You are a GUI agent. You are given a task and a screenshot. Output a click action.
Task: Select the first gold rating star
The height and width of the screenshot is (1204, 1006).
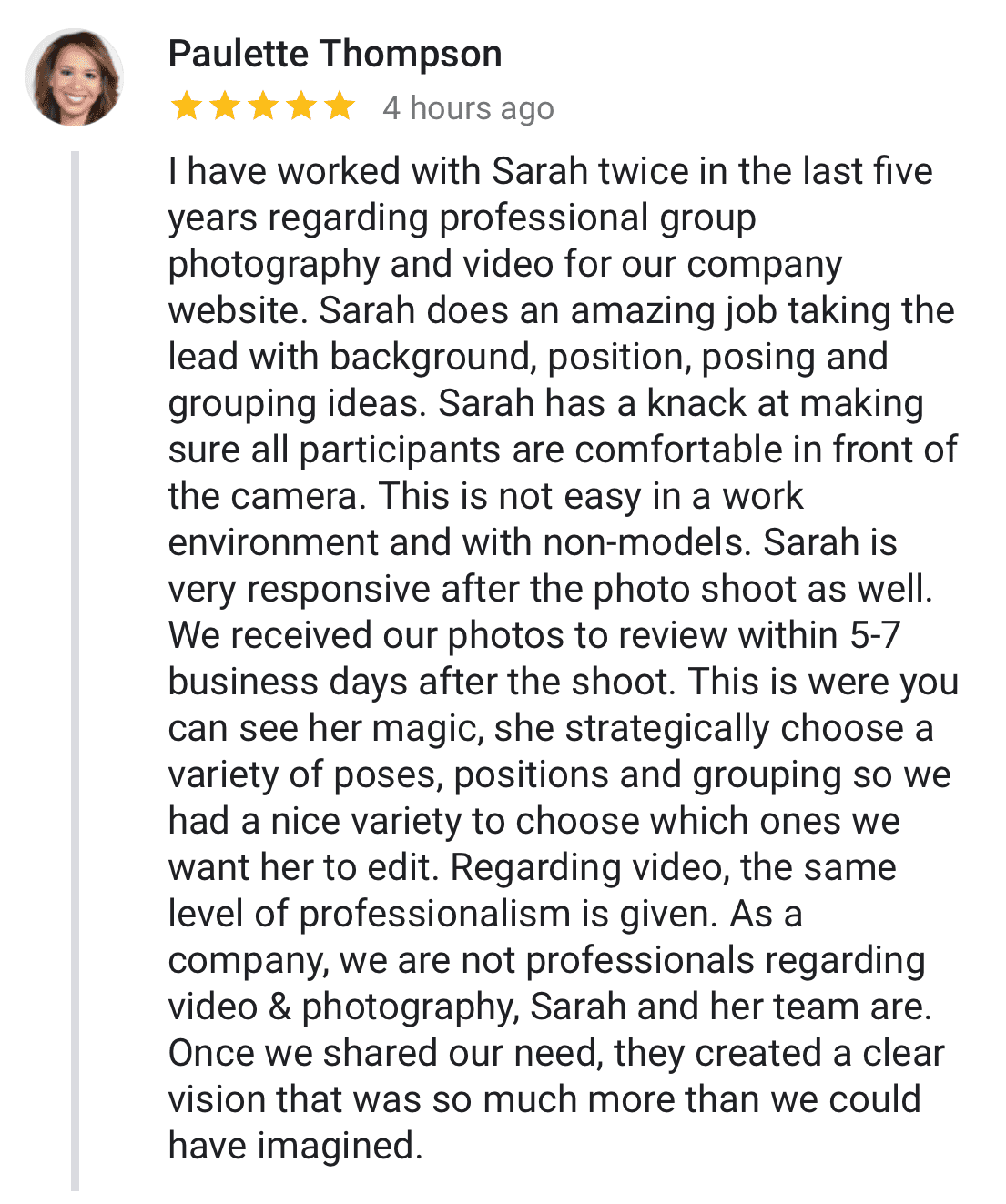[186, 106]
